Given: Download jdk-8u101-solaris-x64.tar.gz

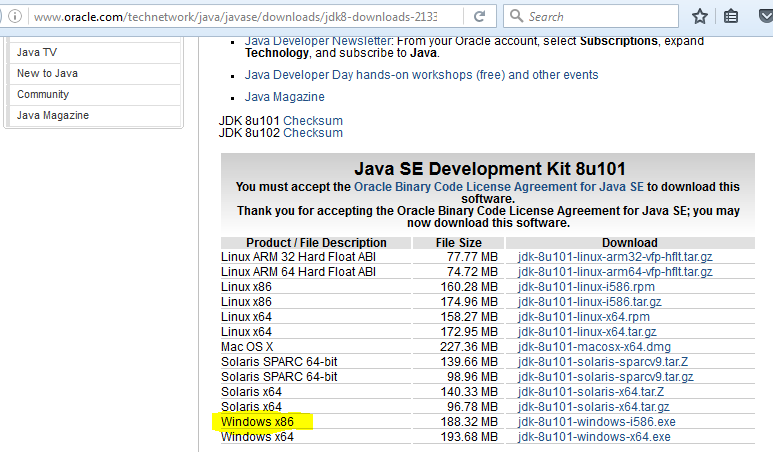Looking at the screenshot, I should tap(594, 407).
